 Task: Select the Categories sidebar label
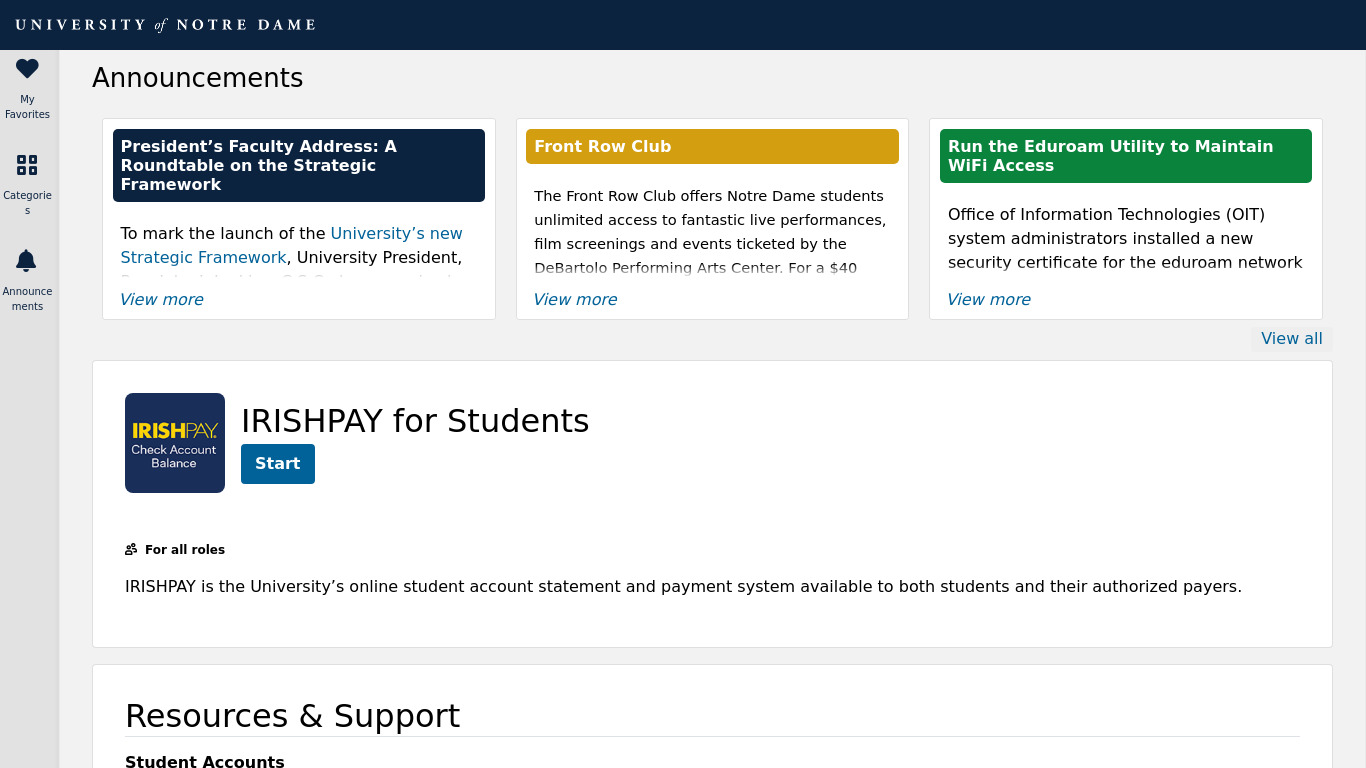coord(27,203)
